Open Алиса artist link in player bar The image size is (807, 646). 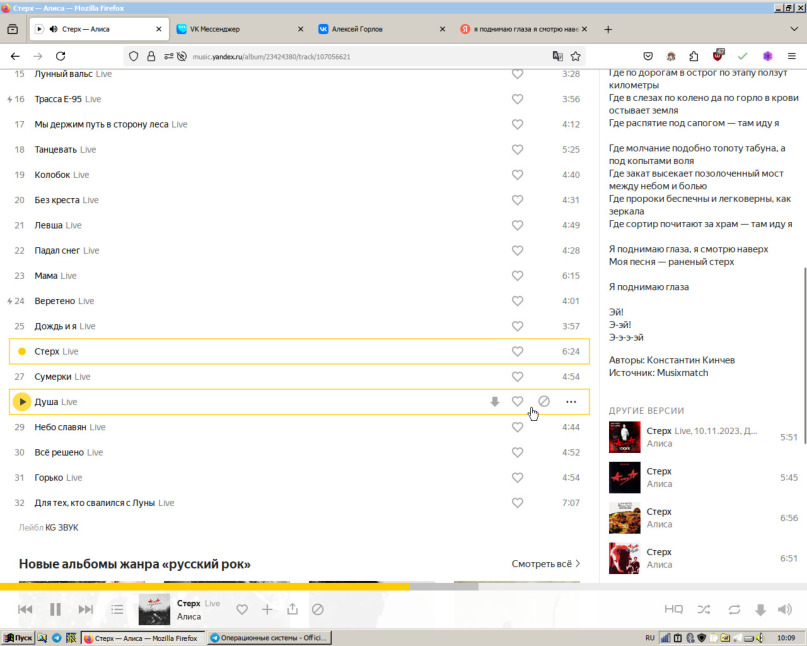188,616
